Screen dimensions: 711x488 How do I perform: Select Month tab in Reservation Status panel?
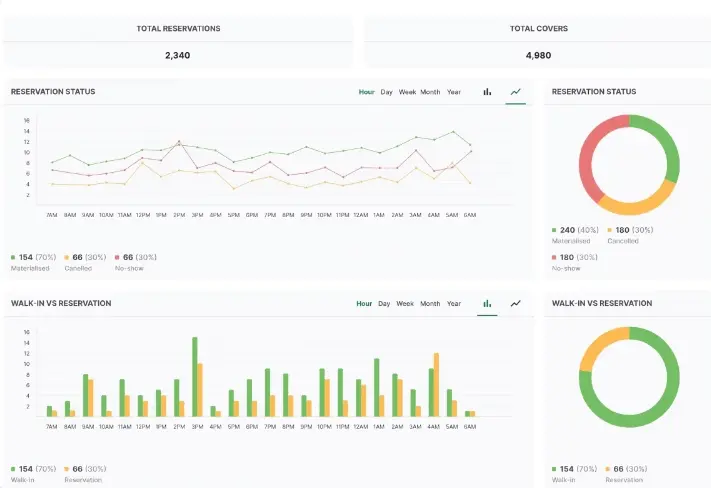(430, 92)
